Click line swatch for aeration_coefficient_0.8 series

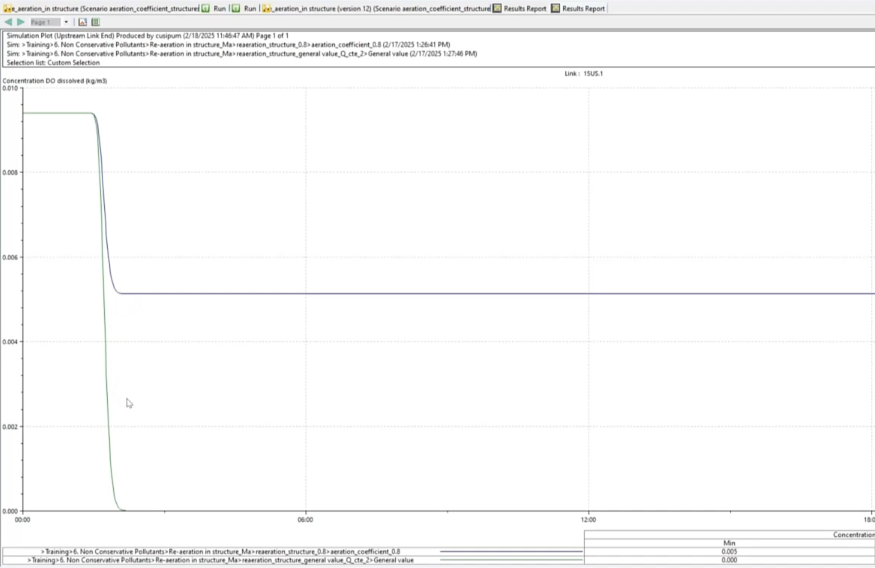click(x=510, y=551)
